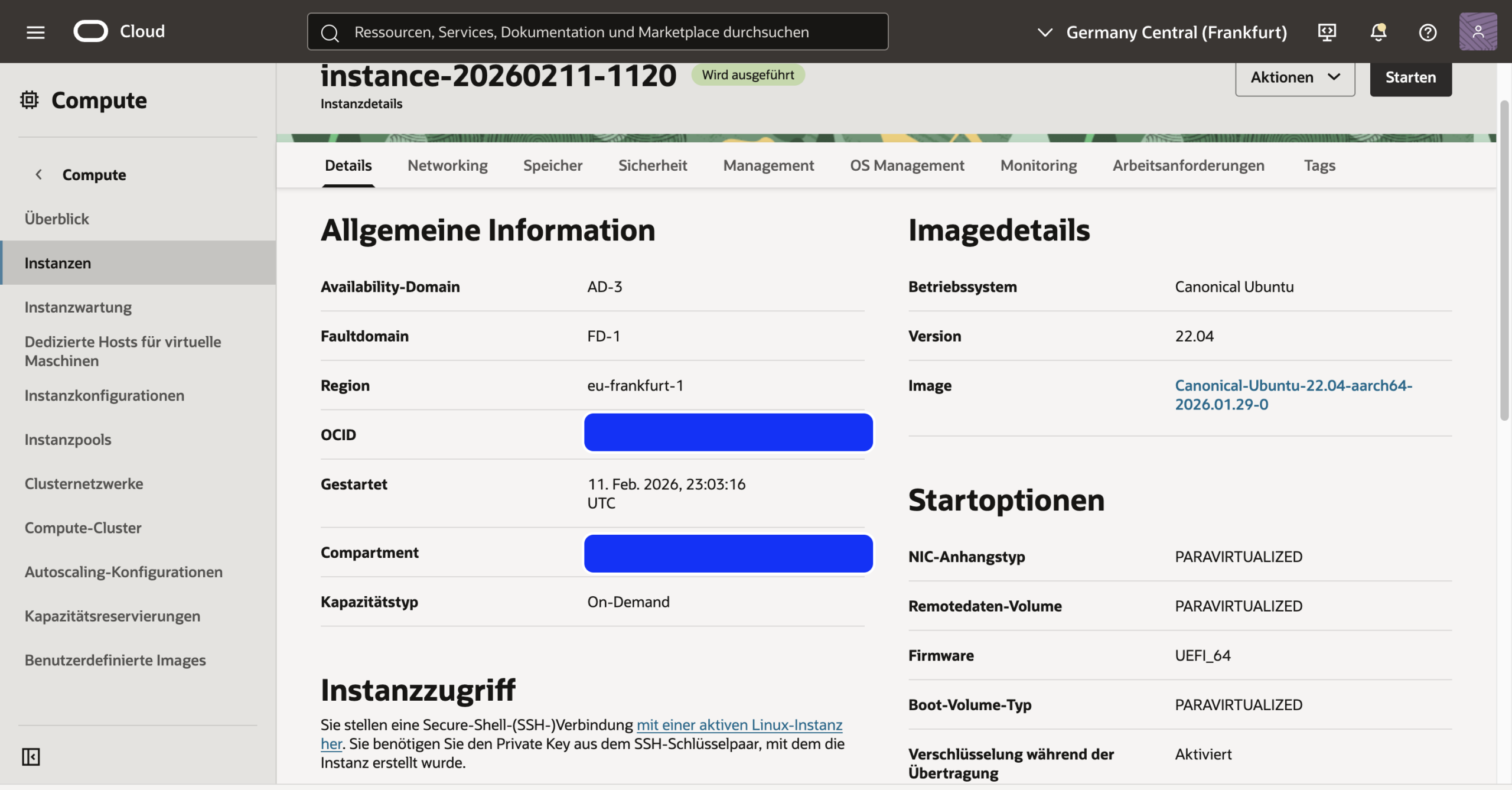Viewport: 1512px width, 790px height.
Task: Click the instance-20260211-1120 title
Action: point(498,76)
